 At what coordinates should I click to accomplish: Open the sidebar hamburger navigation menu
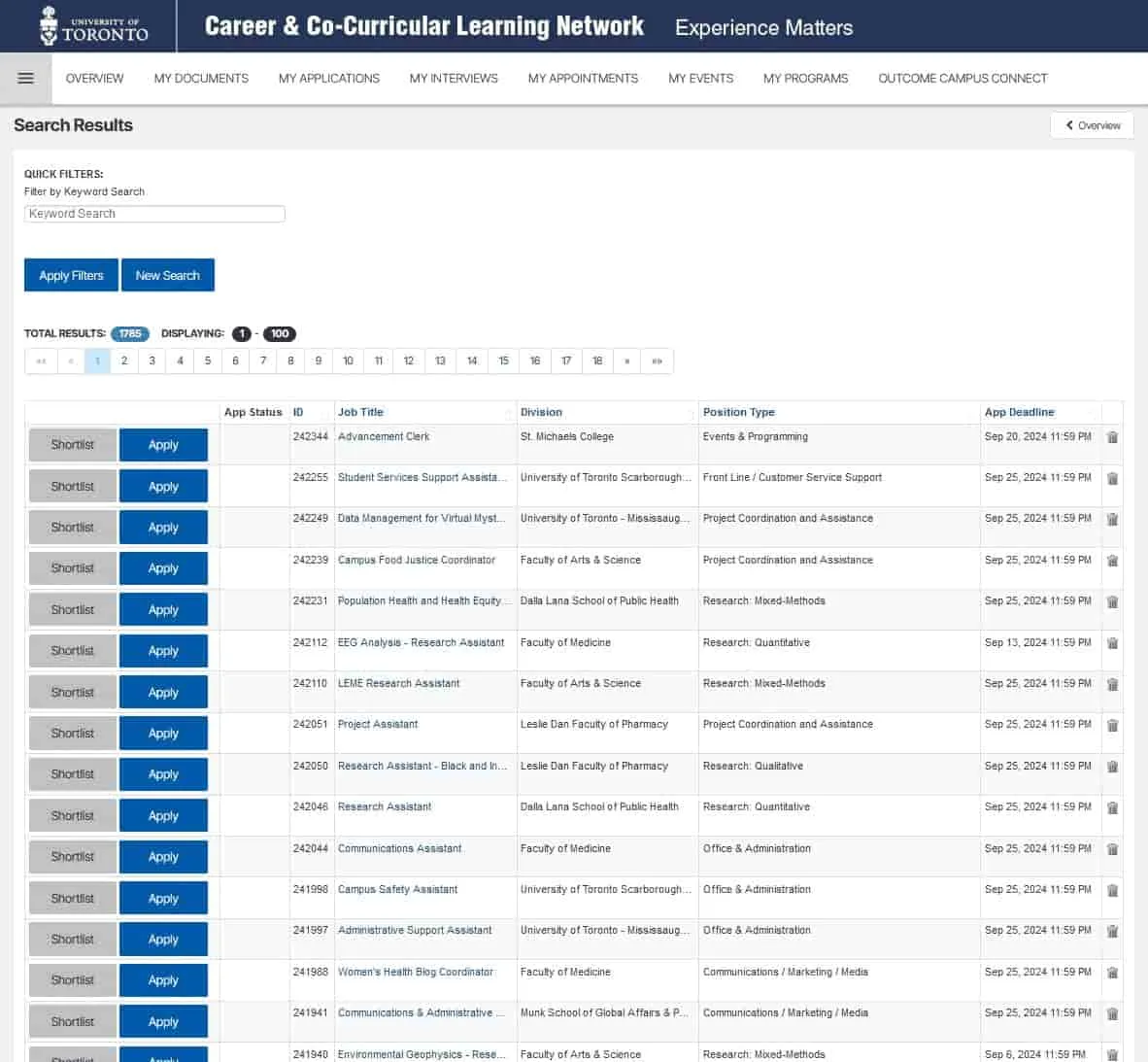(x=25, y=78)
